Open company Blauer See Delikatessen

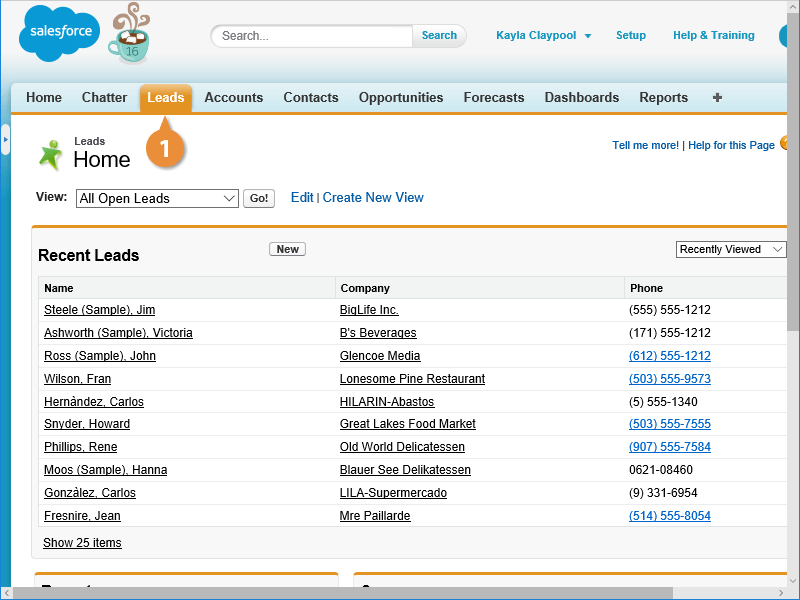[406, 470]
